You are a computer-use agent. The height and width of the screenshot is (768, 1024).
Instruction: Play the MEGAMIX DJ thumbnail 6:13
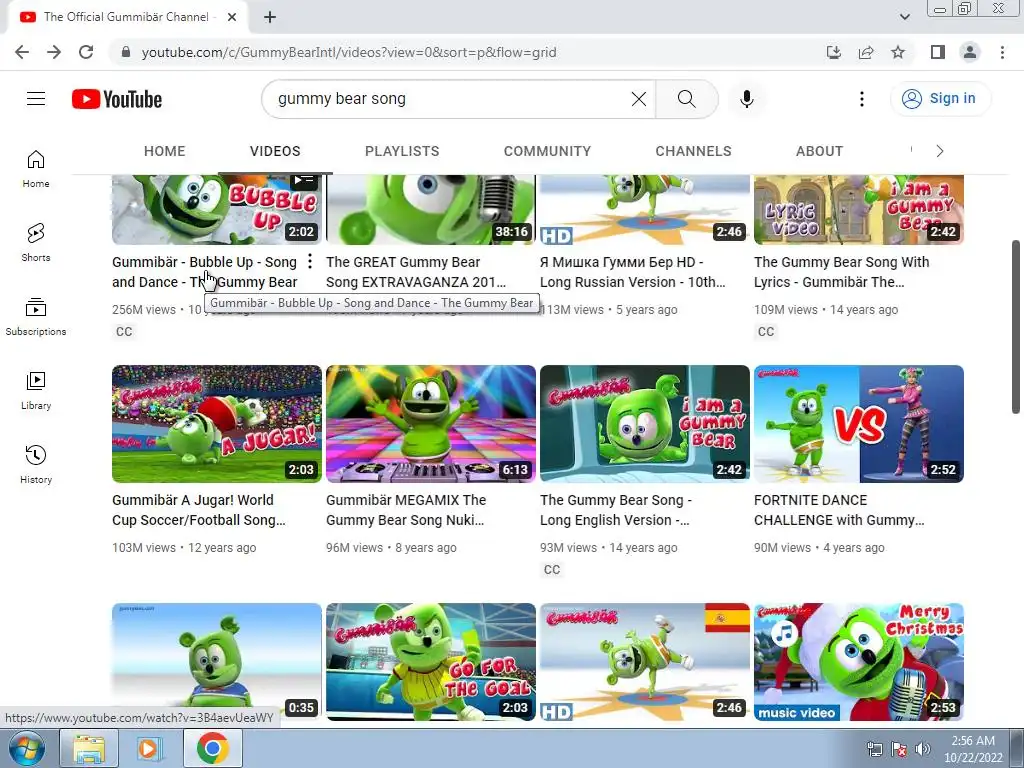[431, 424]
